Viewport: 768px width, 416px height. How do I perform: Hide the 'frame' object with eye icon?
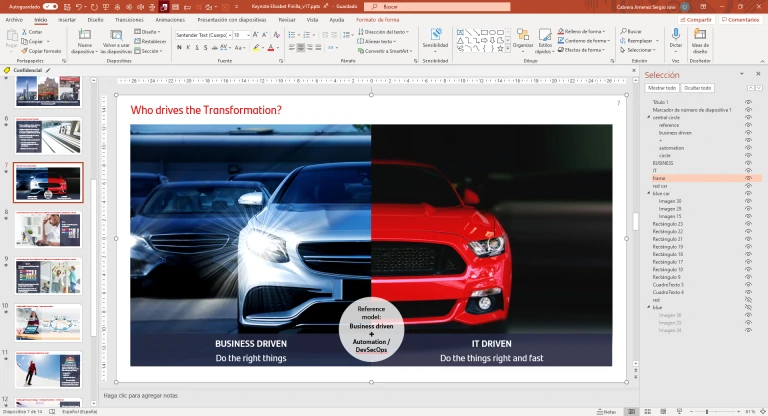click(x=748, y=178)
